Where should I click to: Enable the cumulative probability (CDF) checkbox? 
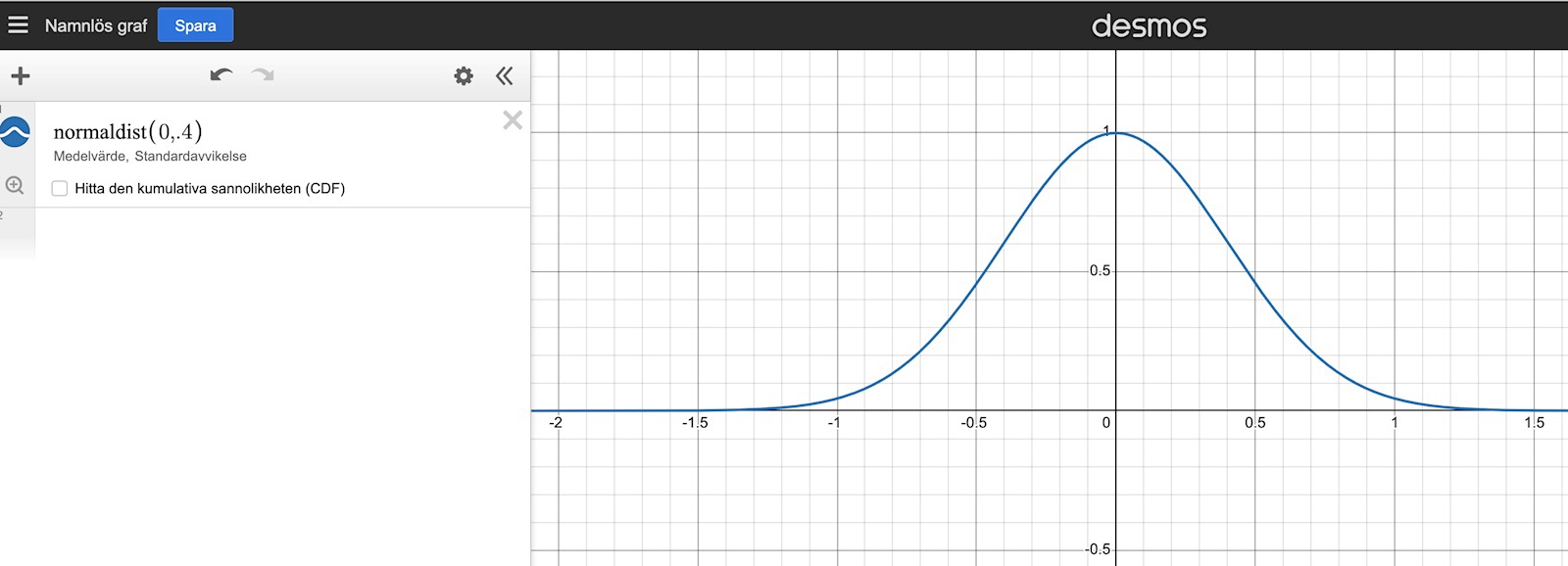pyautogui.click(x=60, y=189)
